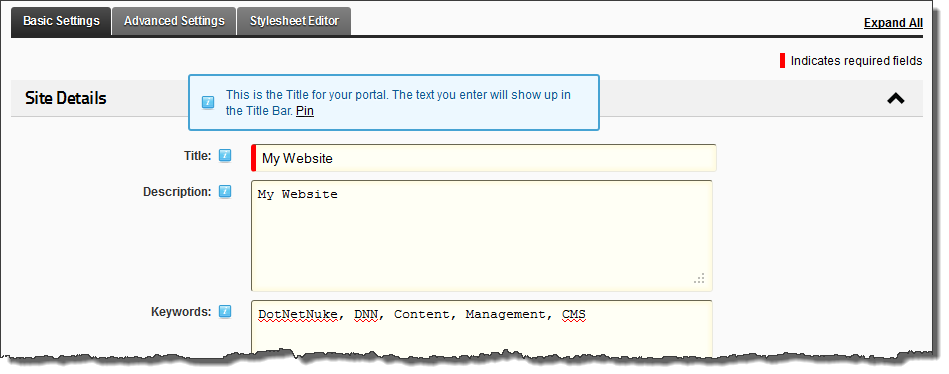Click into the Title text field
Viewport: 949px width, 374px height.
pos(484,158)
